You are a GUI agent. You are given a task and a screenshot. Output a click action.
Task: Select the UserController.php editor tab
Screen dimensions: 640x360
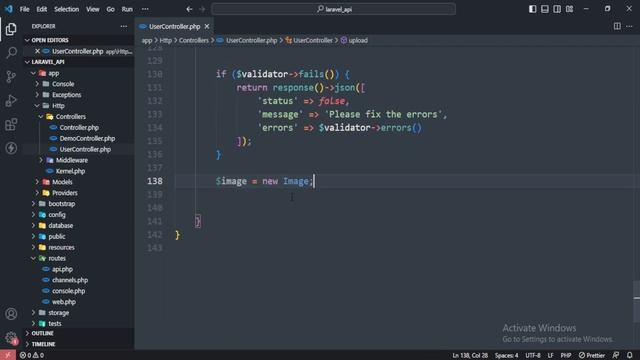pos(174,27)
